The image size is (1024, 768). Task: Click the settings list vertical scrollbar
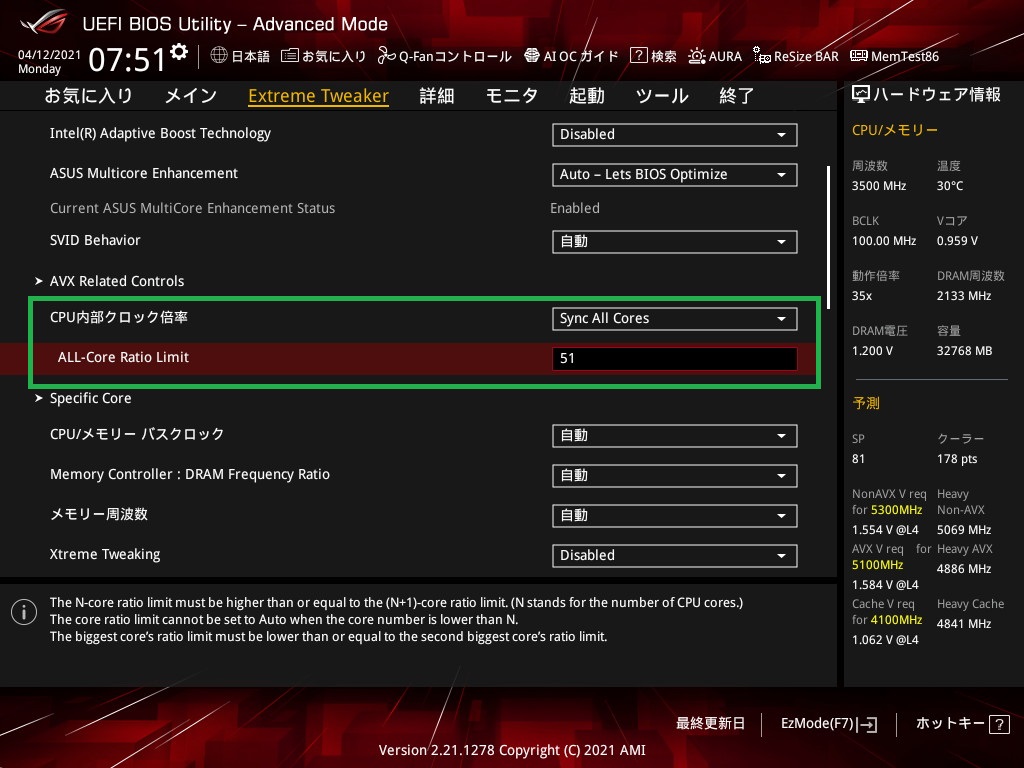pyautogui.click(x=829, y=237)
